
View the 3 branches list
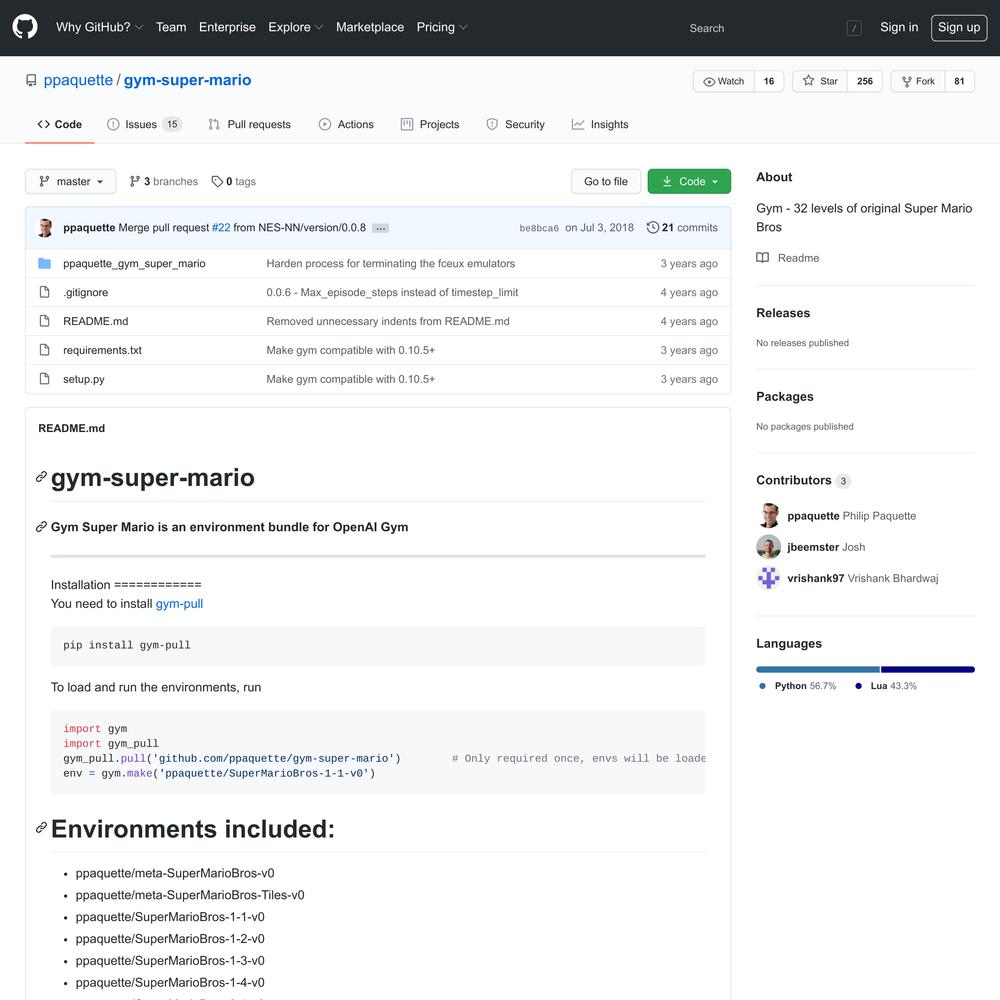tap(164, 182)
